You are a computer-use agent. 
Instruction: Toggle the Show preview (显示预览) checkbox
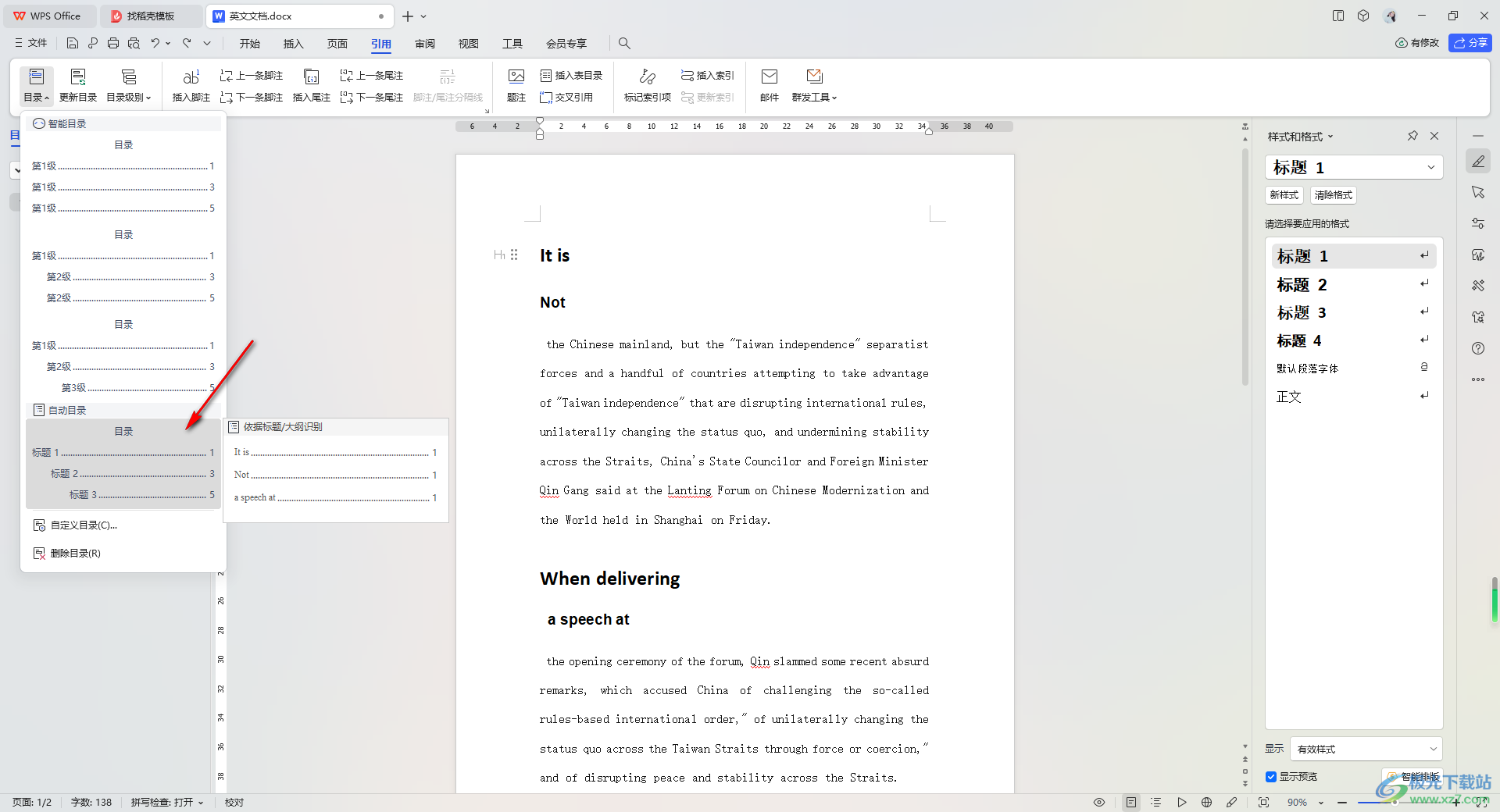point(1271,777)
